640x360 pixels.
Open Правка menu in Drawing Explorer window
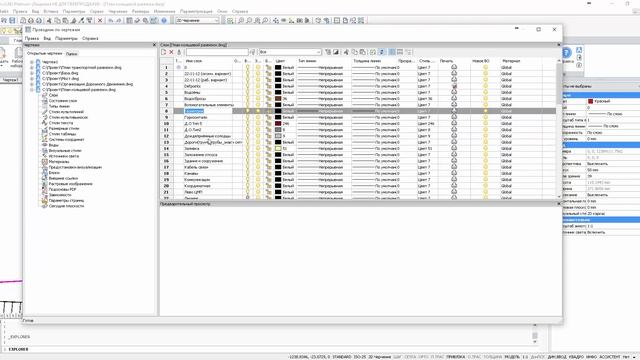pyautogui.click(x=32, y=38)
